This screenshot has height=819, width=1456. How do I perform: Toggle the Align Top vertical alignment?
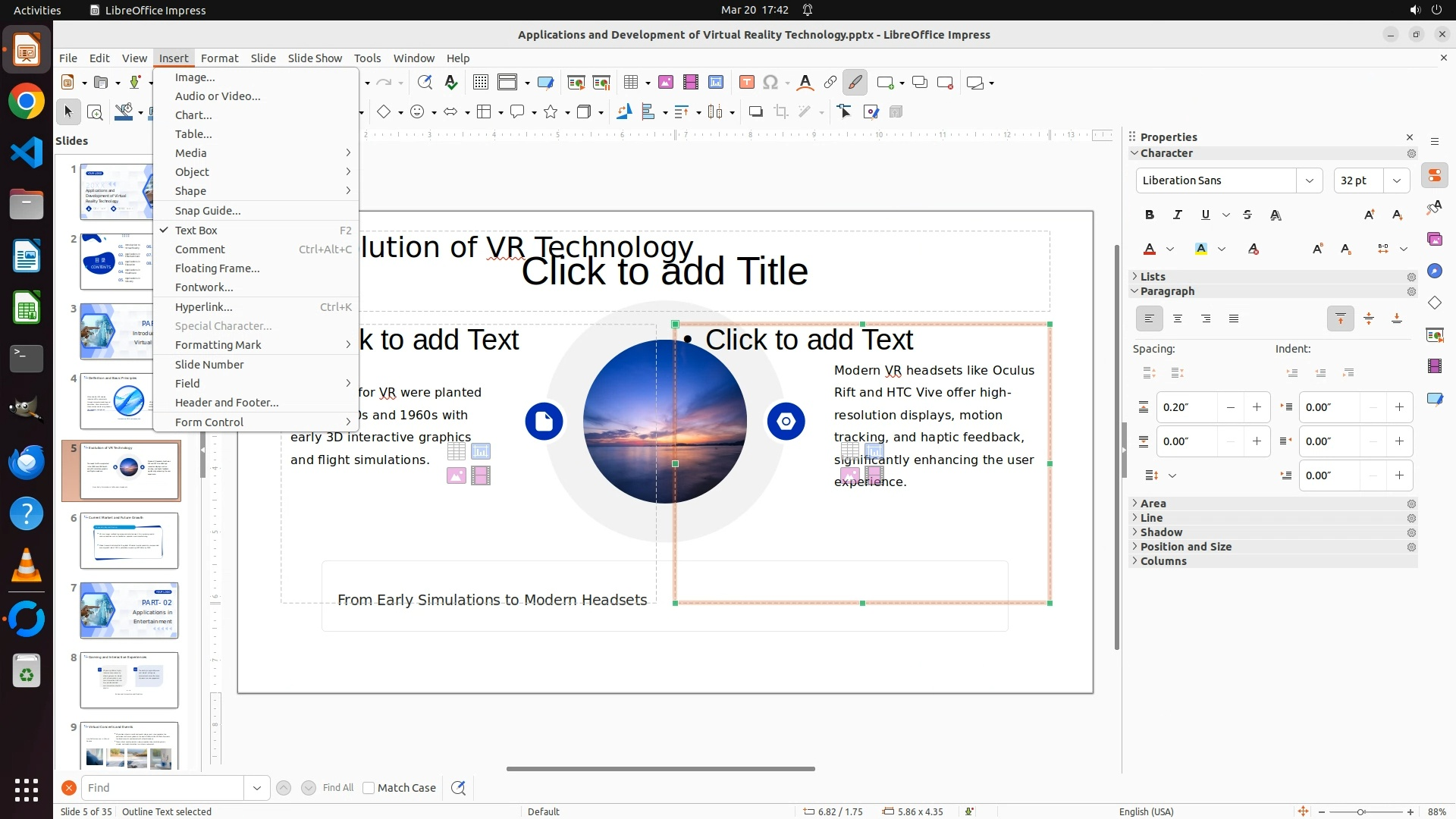click(x=1340, y=319)
